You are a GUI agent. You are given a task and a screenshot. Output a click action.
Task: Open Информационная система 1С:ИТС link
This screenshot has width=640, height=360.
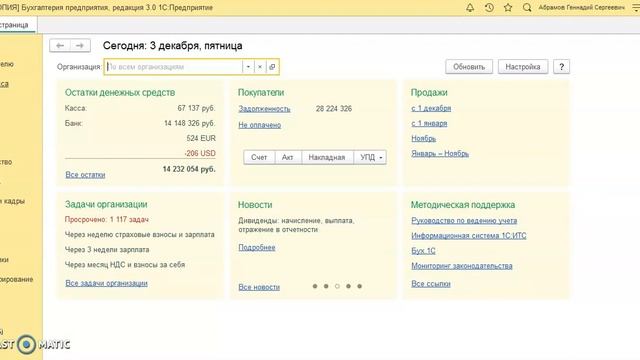point(469,236)
